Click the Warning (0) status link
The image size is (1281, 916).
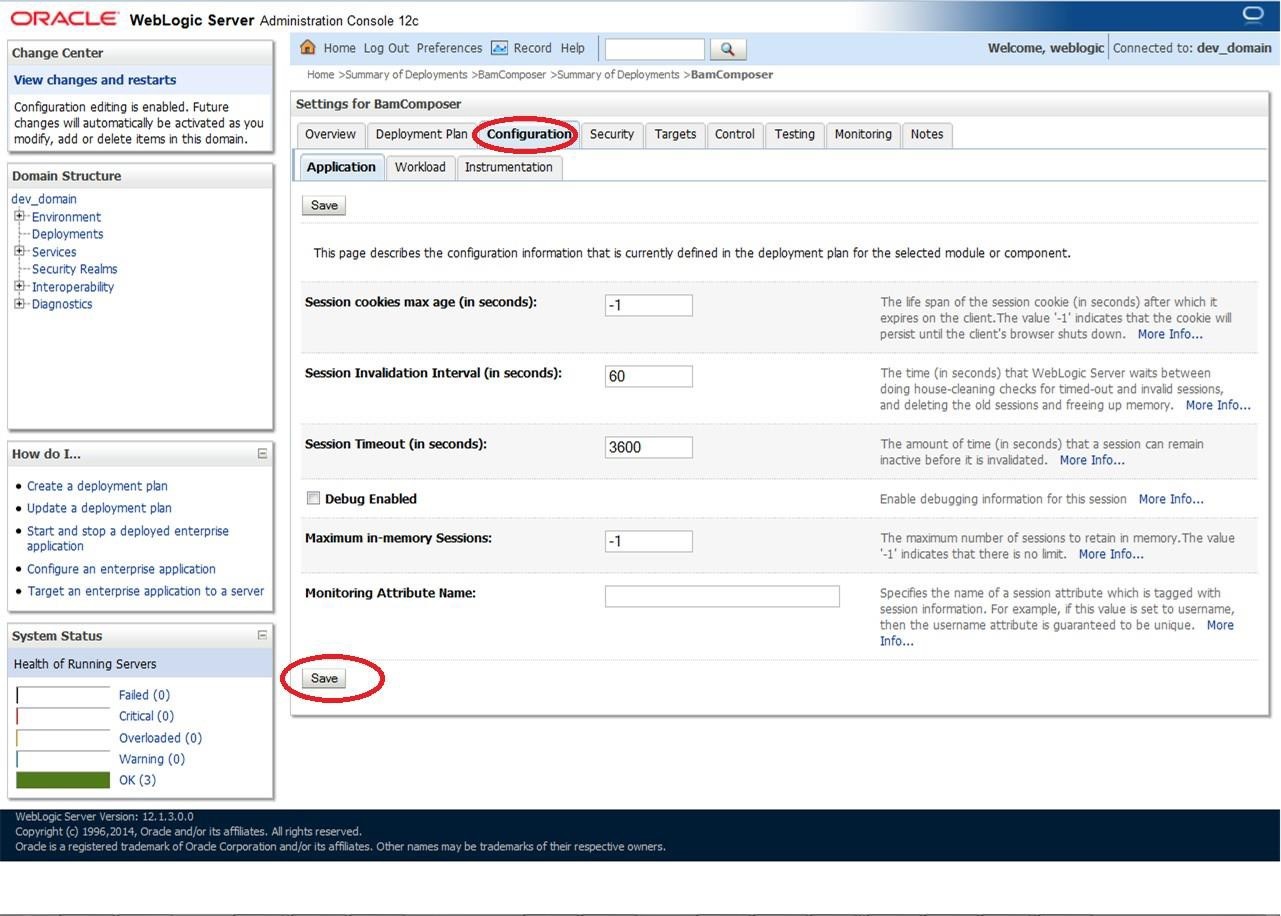point(152,759)
